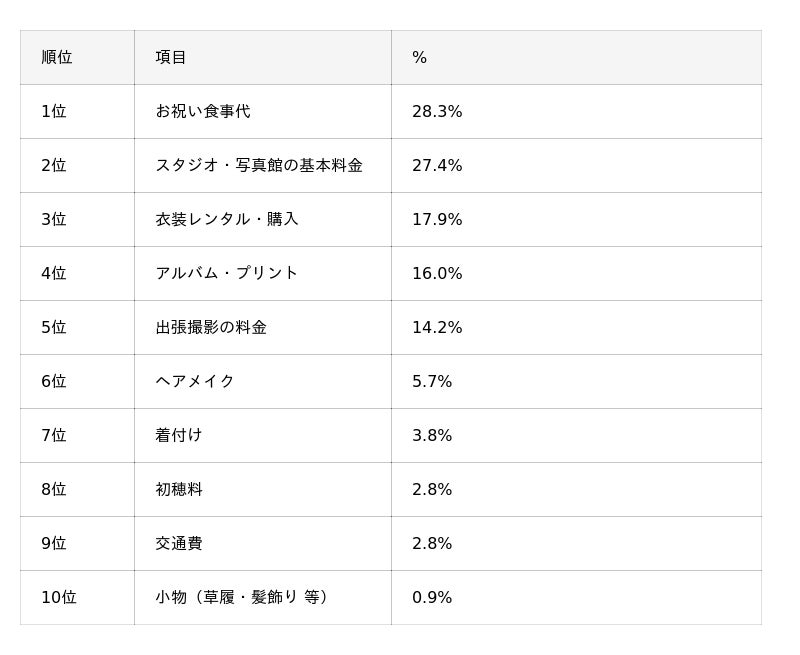Click the 順位 column header
Viewport: 800px width, 655px height.
tap(57, 58)
